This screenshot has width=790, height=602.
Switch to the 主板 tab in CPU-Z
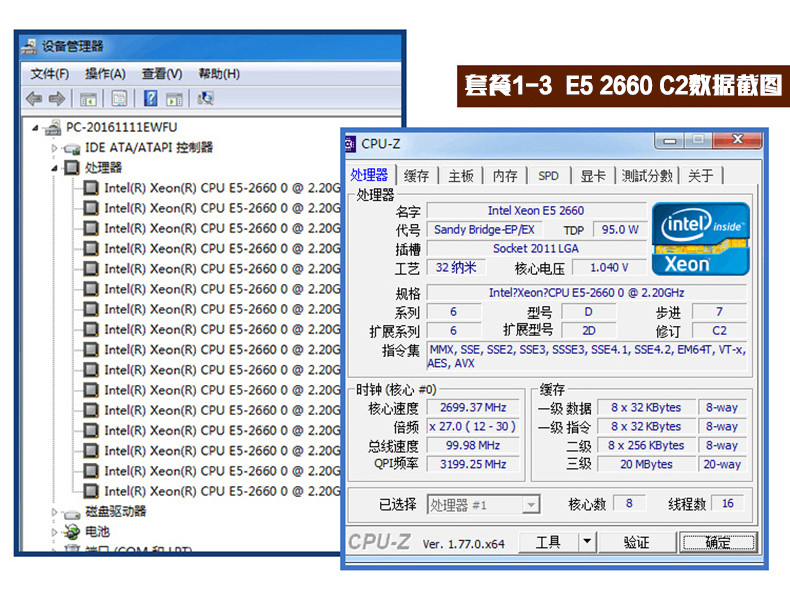point(460,176)
